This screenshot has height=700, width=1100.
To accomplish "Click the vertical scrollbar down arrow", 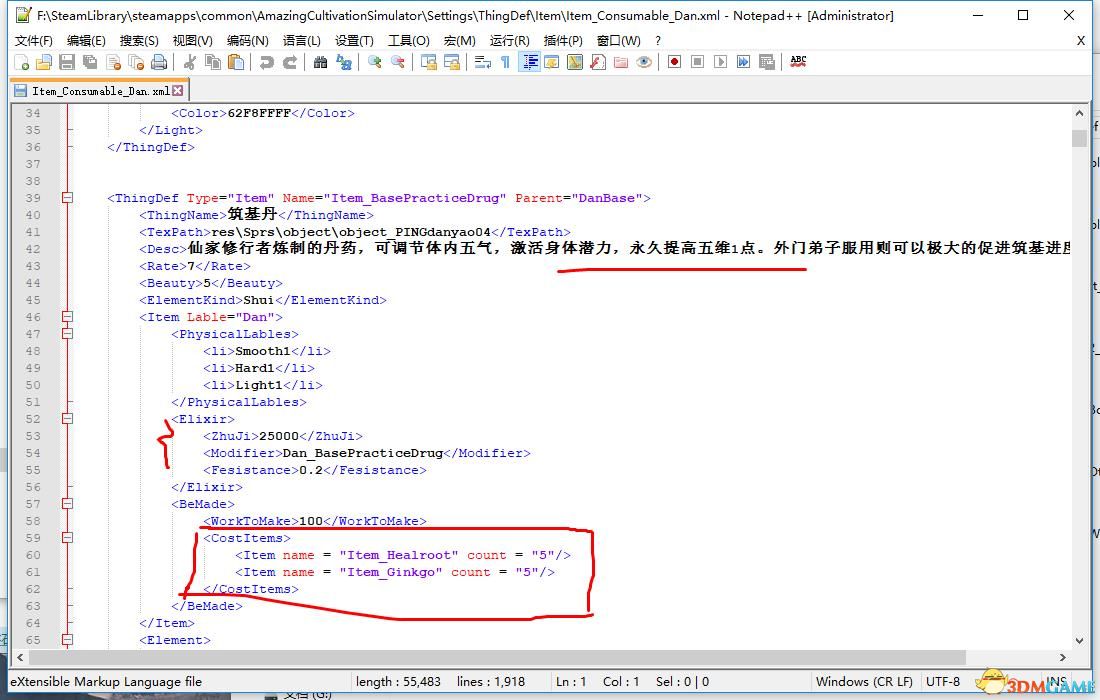I will click(x=1079, y=640).
